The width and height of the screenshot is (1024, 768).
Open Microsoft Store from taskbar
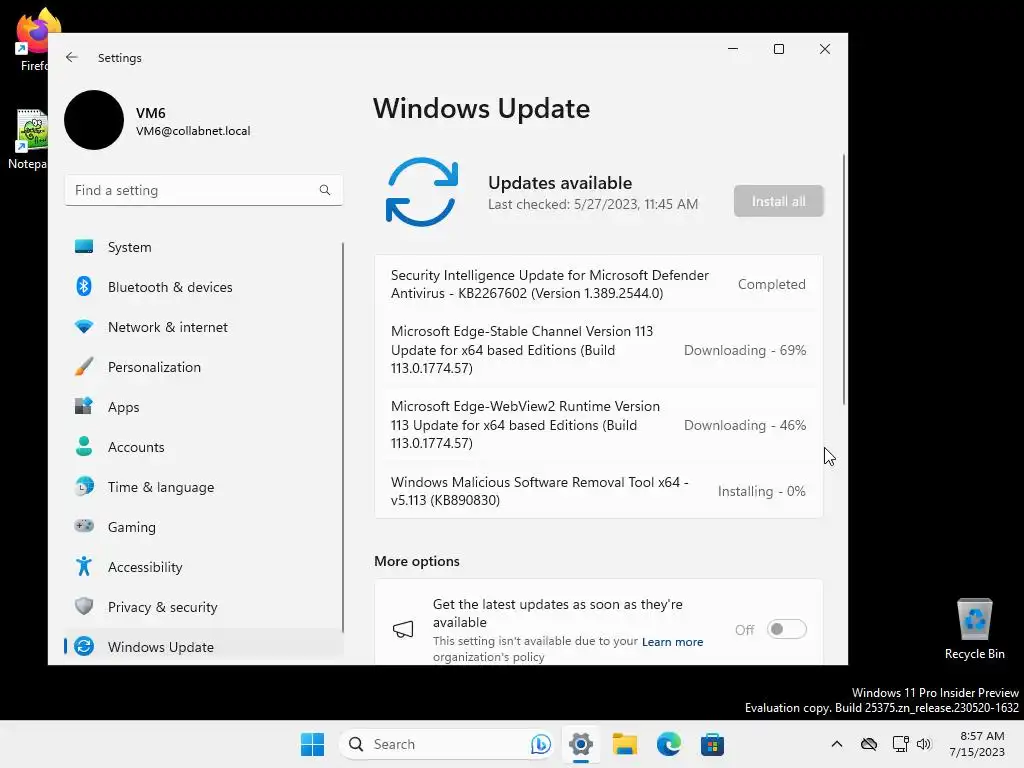(712, 744)
